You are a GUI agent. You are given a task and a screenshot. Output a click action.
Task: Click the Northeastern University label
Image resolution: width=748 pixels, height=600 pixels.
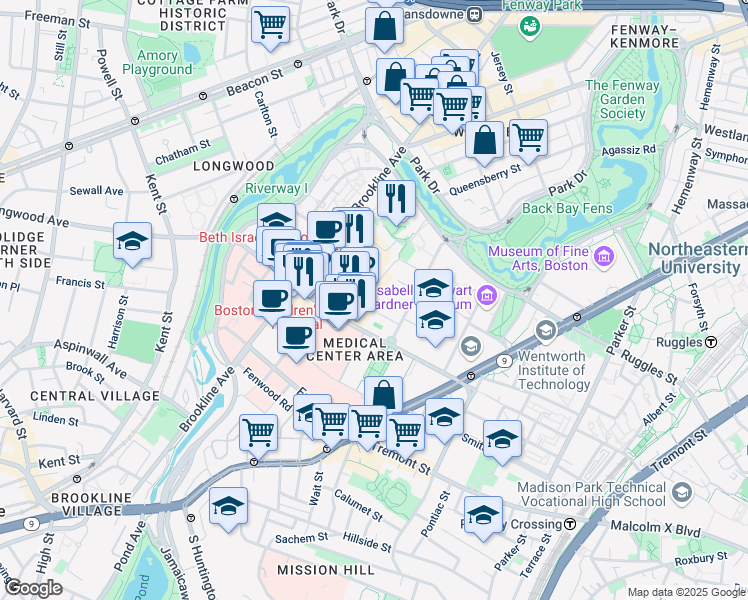click(698, 258)
